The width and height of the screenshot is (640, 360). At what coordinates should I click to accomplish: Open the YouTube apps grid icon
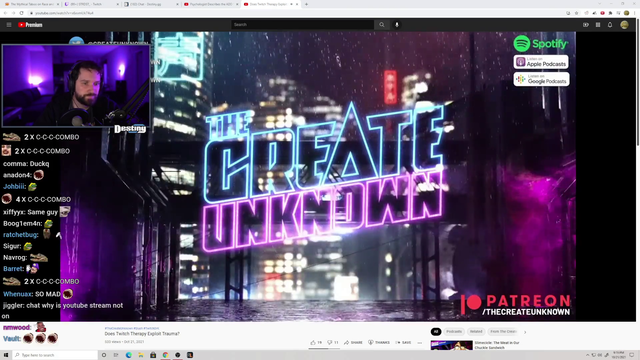point(598,25)
